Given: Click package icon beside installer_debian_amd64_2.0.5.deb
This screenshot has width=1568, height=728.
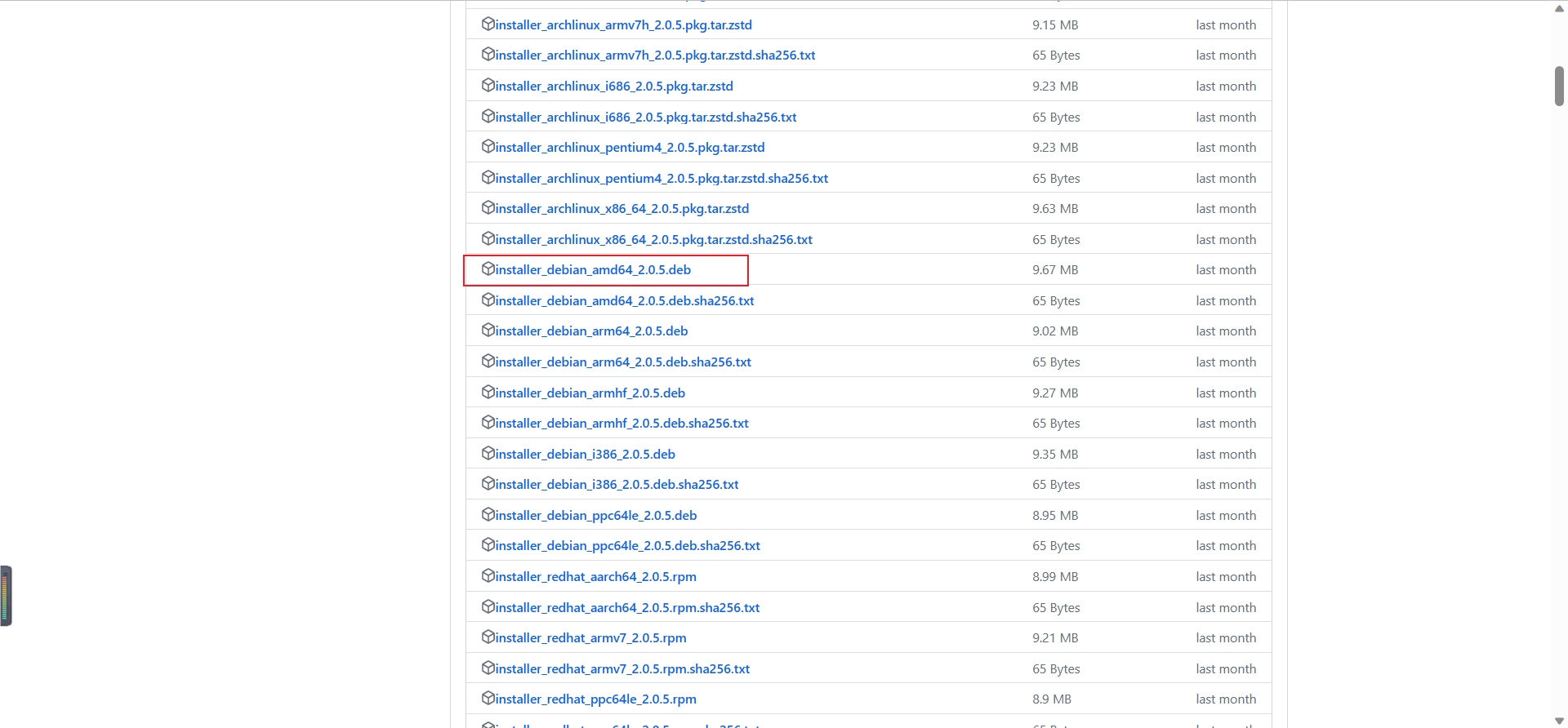Looking at the screenshot, I should point(488,269).
